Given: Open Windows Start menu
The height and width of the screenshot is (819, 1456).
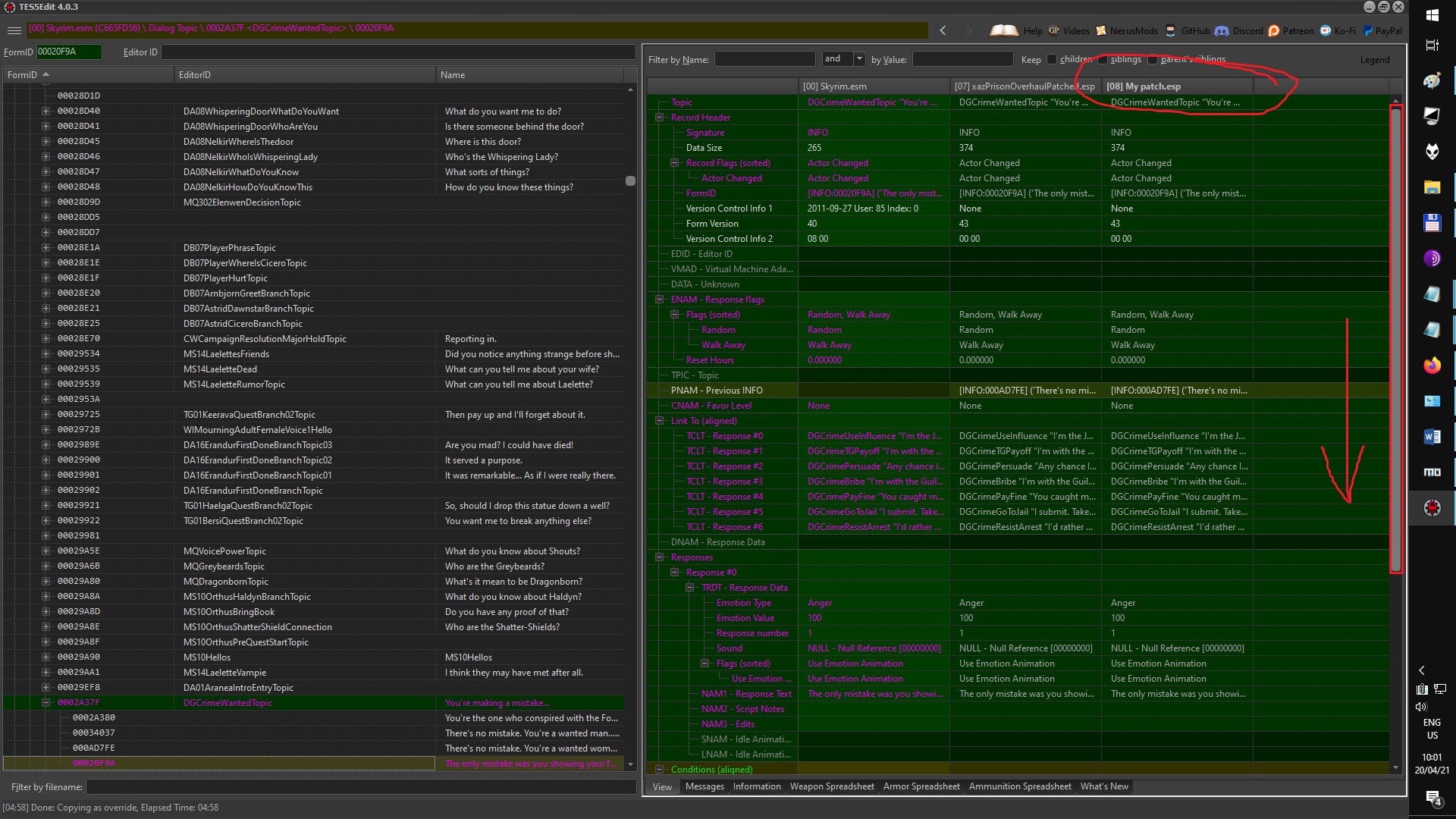Looking at the screenshot, I should (x=1432, y=15).
